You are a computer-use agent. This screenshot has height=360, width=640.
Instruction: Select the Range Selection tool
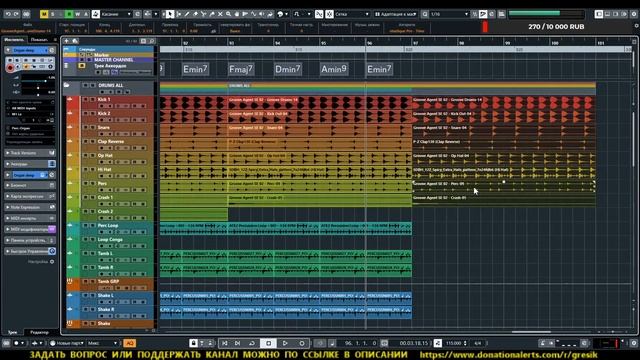point(178,14)
